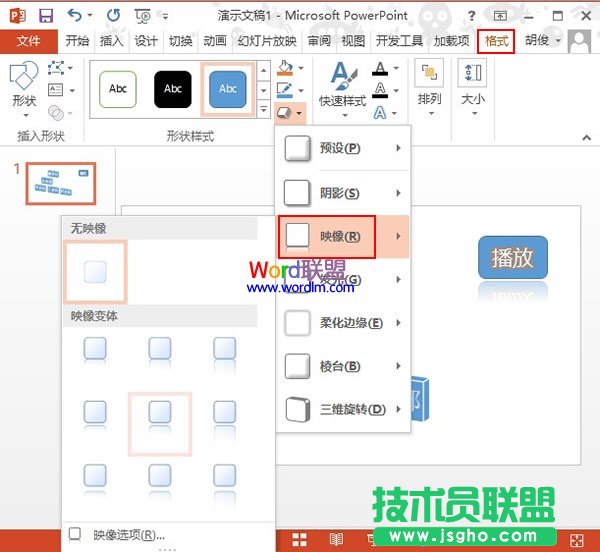Open Reflection Options (映像选项) link

[x=129, y=535]
